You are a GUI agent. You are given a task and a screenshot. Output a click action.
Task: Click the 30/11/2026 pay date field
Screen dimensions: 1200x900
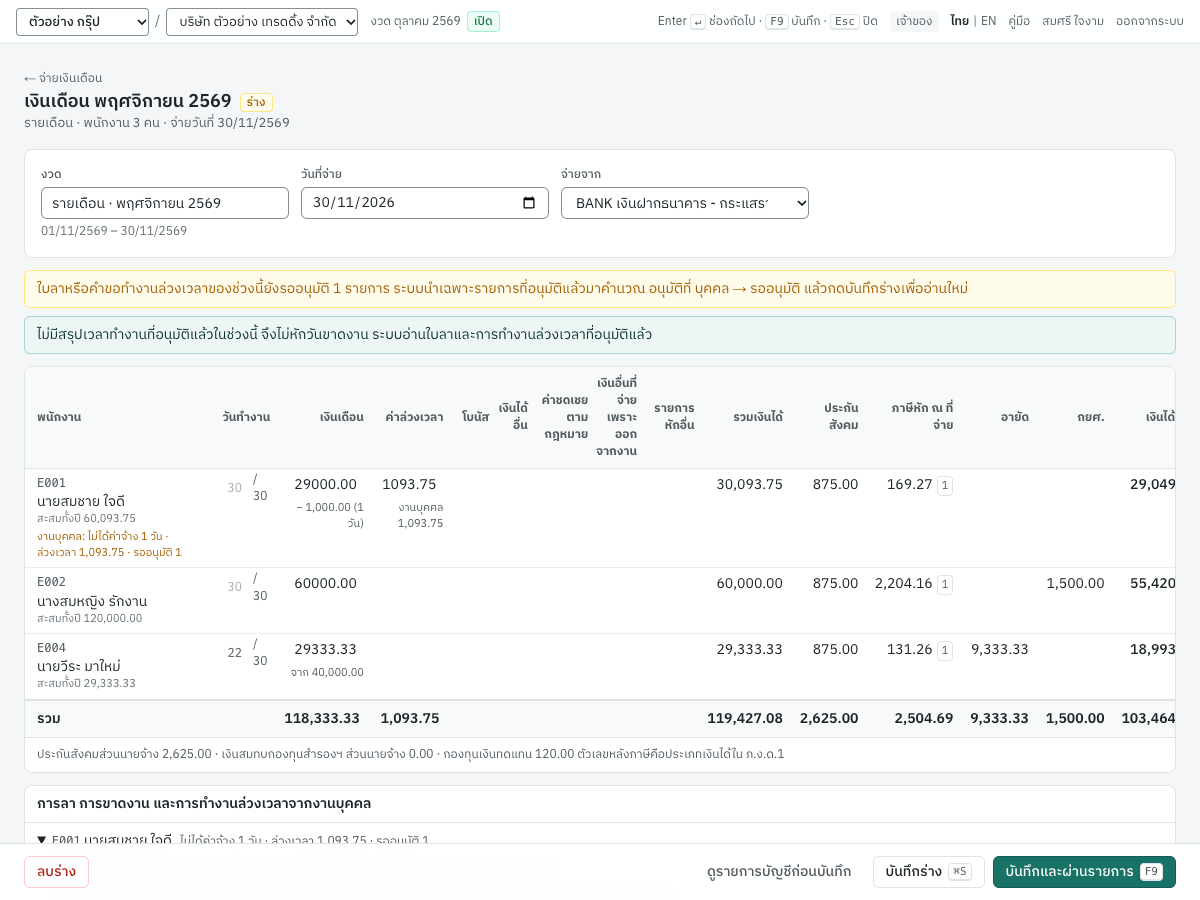click(425, 203)
